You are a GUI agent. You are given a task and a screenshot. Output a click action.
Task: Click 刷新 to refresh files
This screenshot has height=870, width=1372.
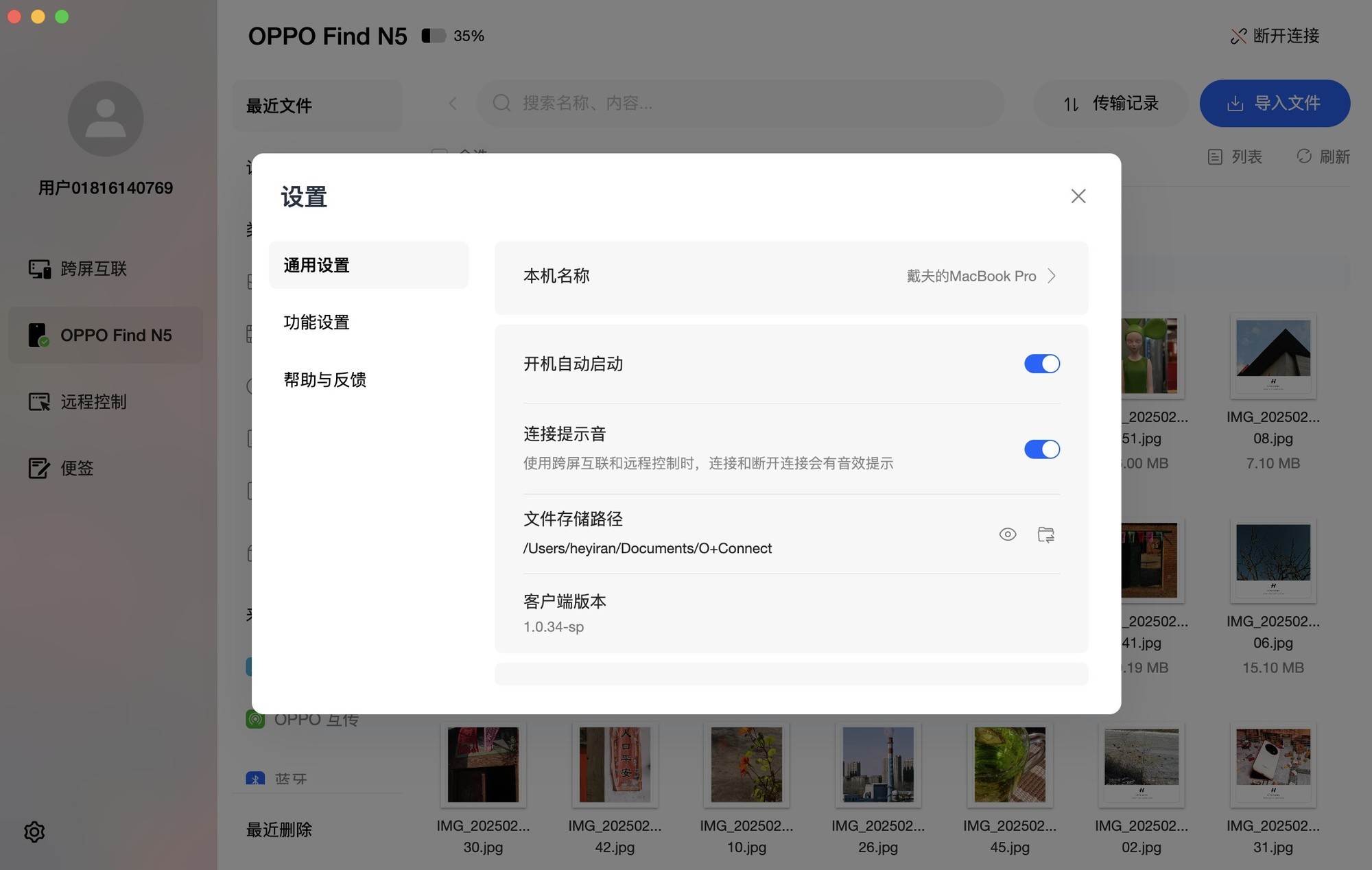[x=1323, y=156]
